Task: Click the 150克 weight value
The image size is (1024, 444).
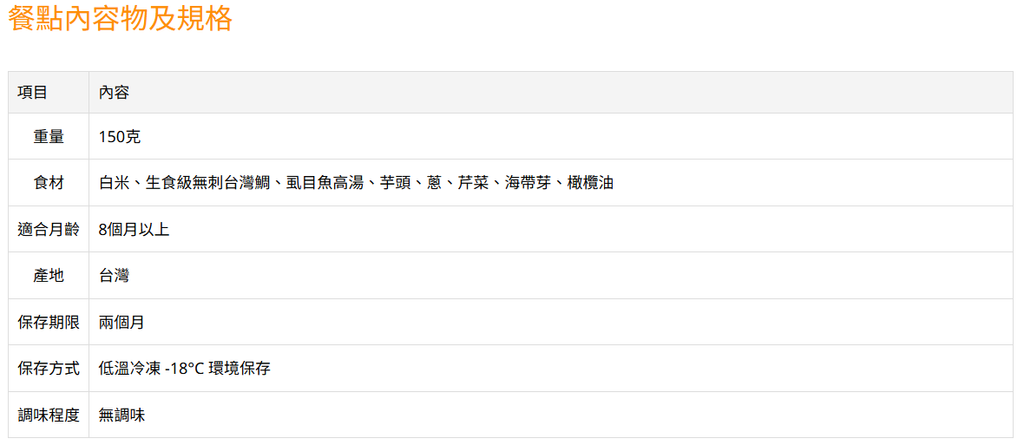Action: point(120,137)
